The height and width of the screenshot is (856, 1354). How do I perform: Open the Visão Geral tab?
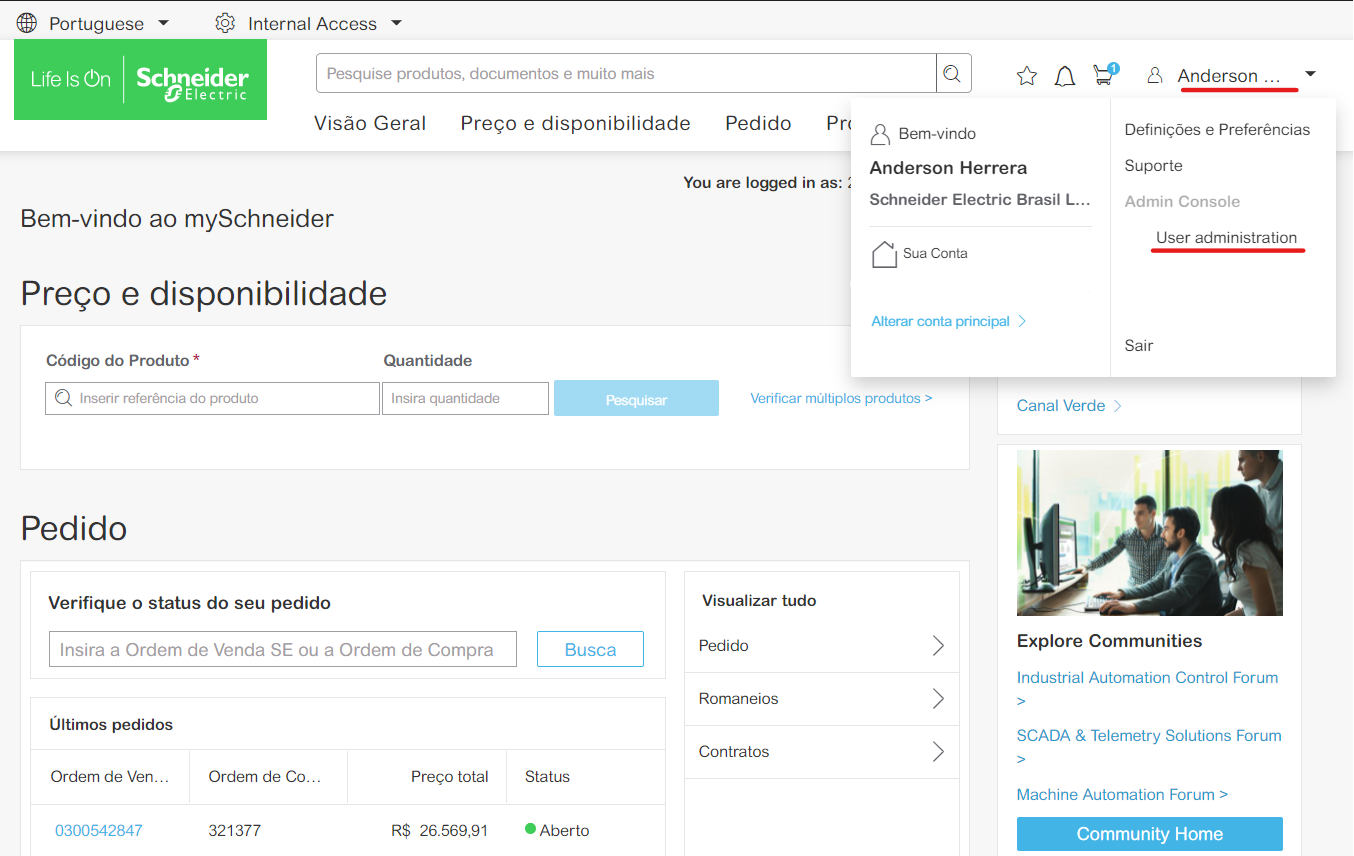point(370,123)
